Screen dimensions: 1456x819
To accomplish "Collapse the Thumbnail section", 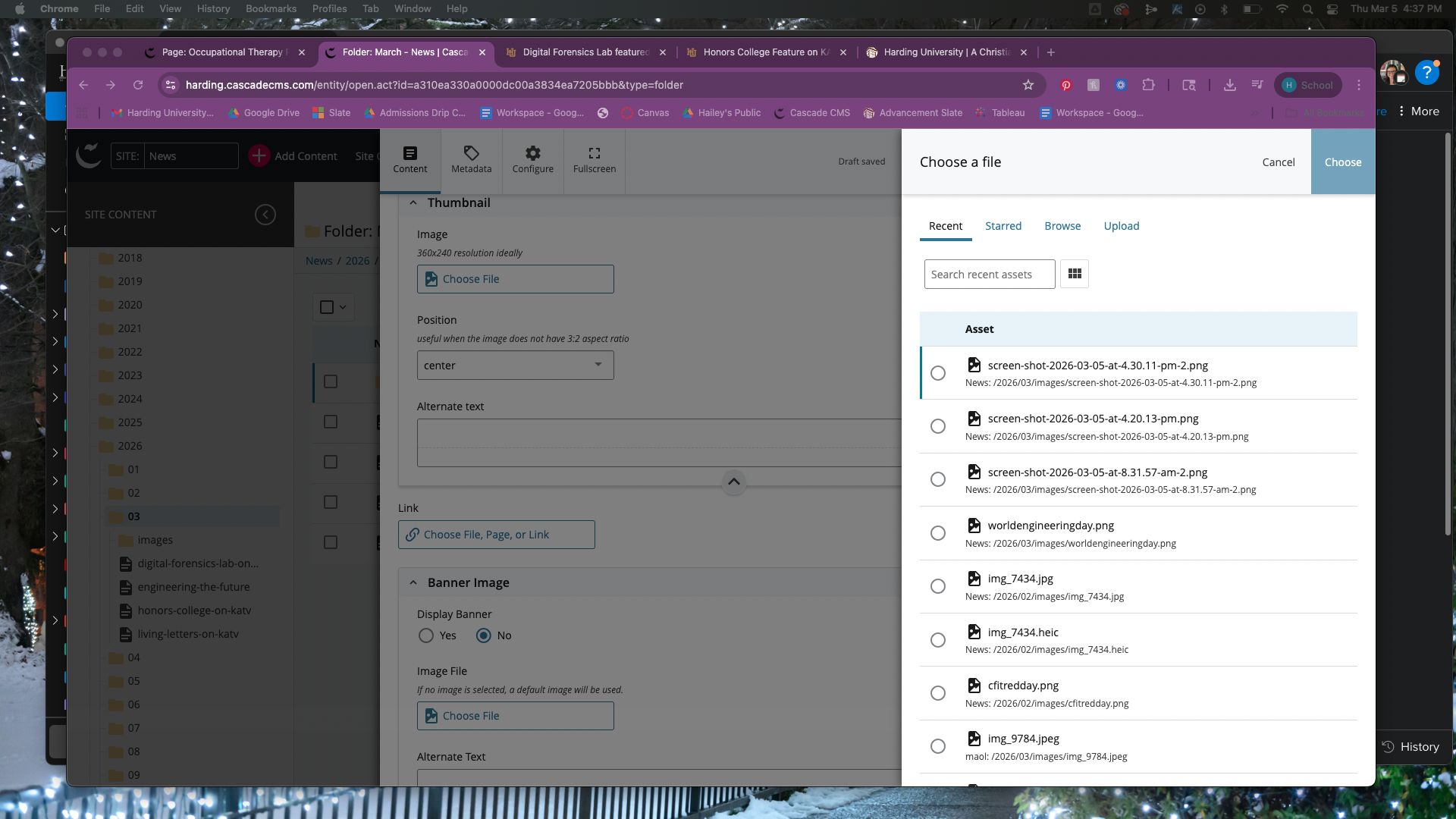I will coord(413,202).
